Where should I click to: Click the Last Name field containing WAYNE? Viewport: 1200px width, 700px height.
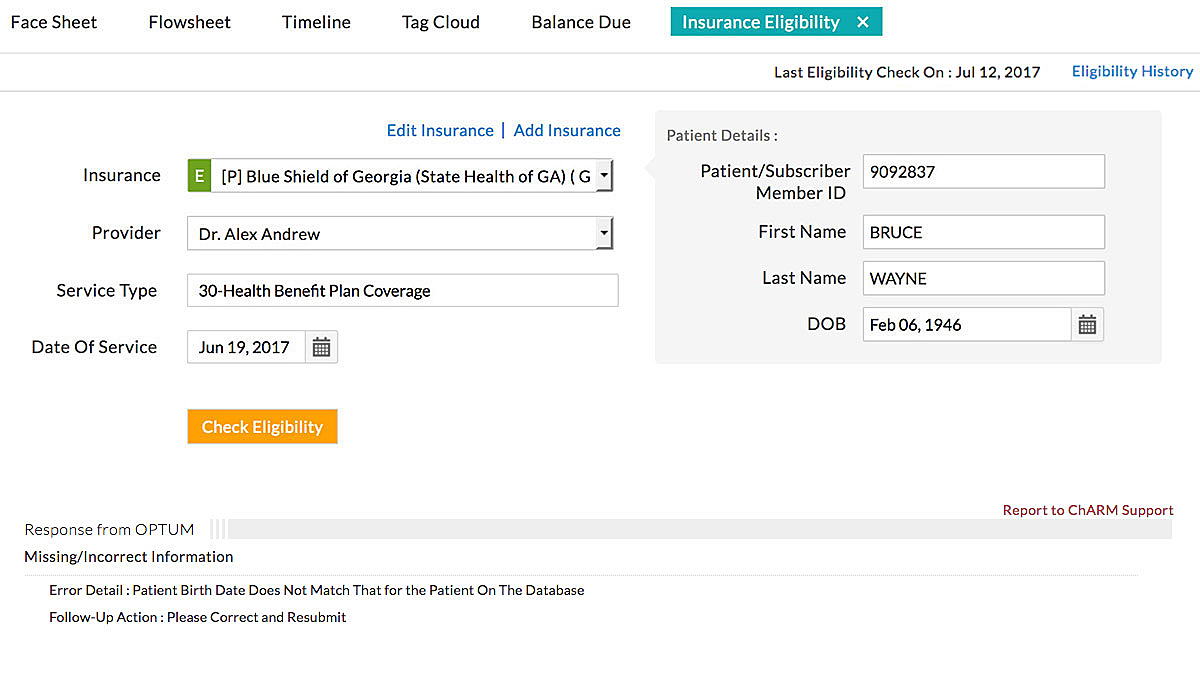pos(983,278)
